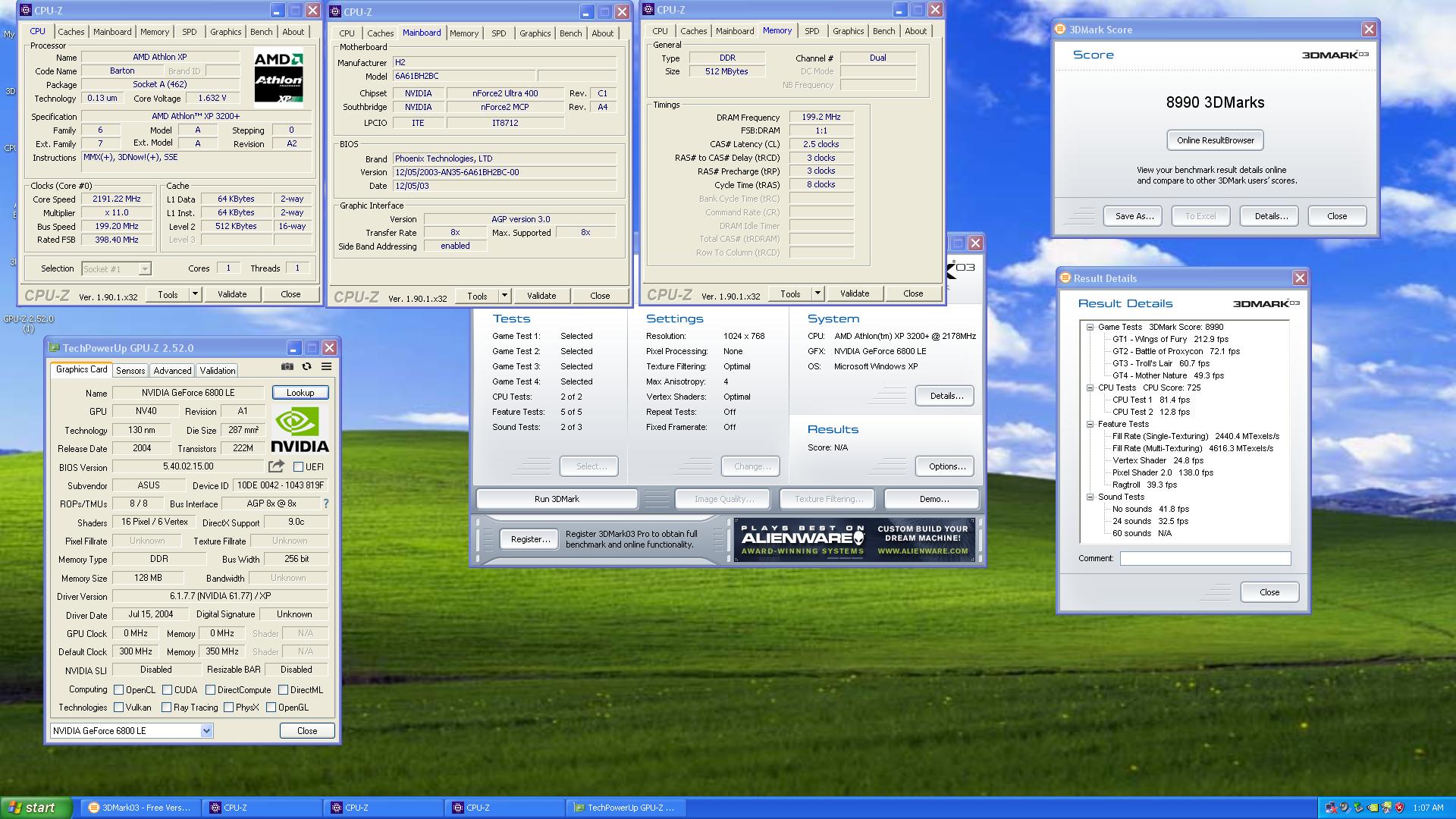
Task: Click the Lookup button in GPU-Z
Action: pos(300,393)
